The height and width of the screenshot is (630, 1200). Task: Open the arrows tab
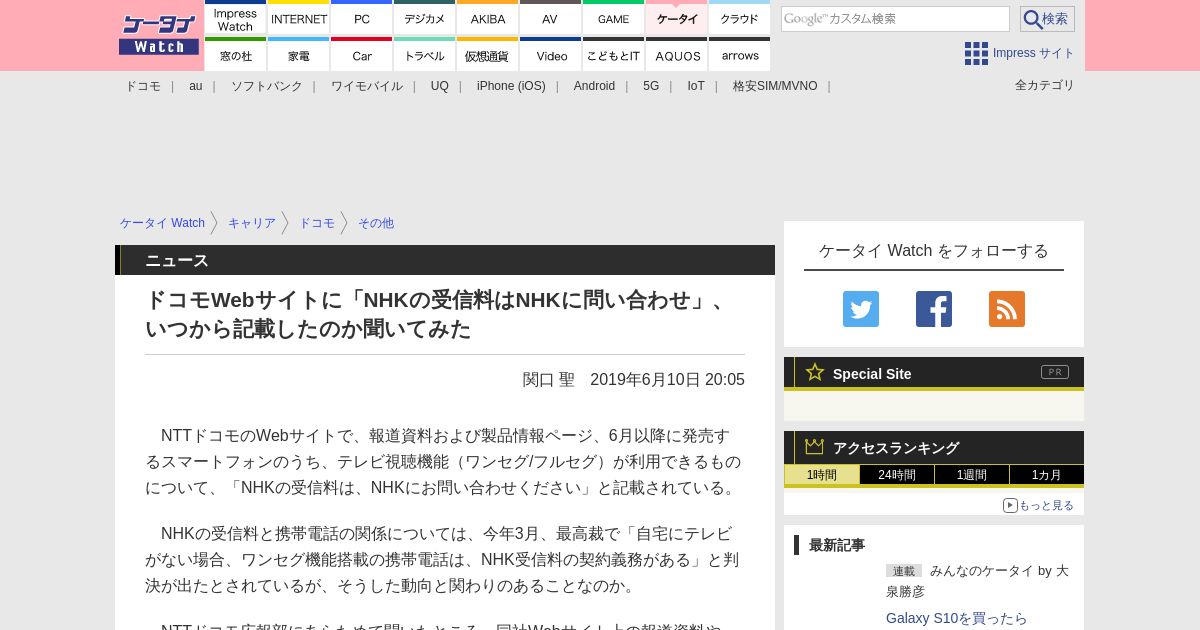coord(740,55)
